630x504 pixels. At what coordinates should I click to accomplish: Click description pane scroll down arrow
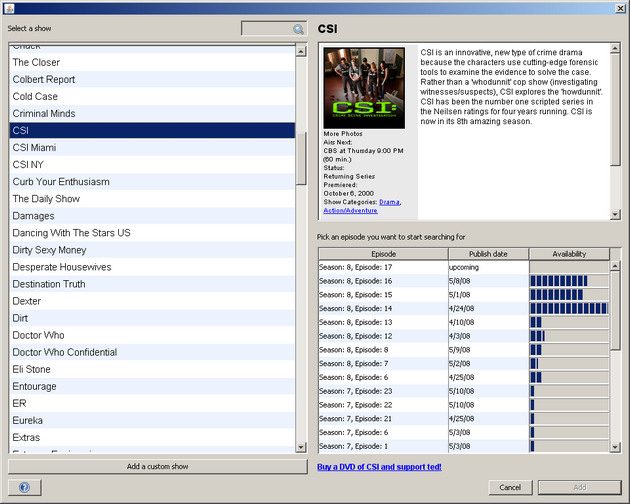tap(615, 215)
